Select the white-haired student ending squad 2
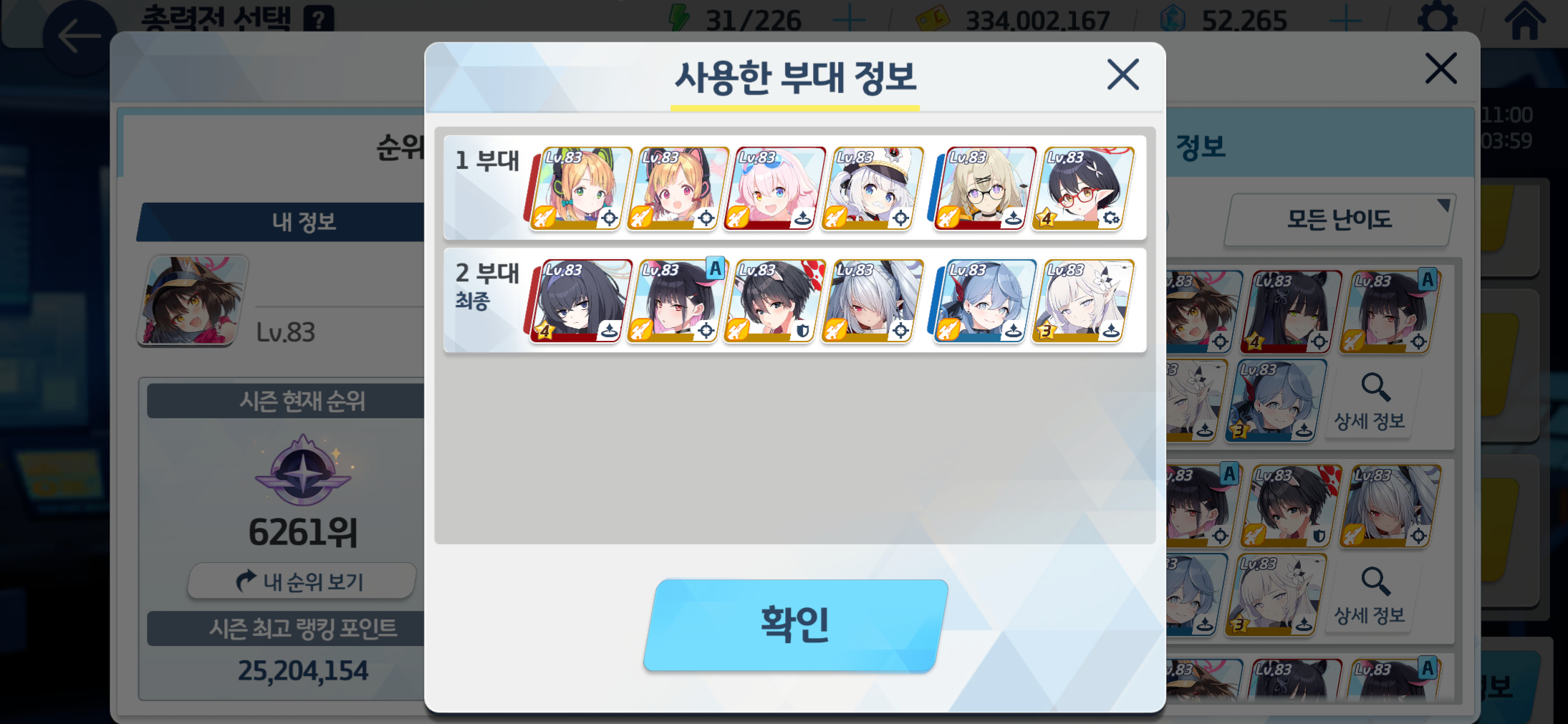This screenshot has height=724, width=1568. (1083, 301)
